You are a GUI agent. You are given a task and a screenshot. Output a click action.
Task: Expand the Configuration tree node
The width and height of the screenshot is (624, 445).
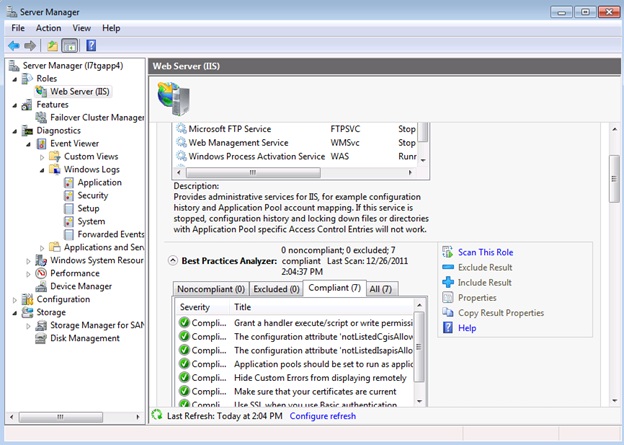click(15, 300)
